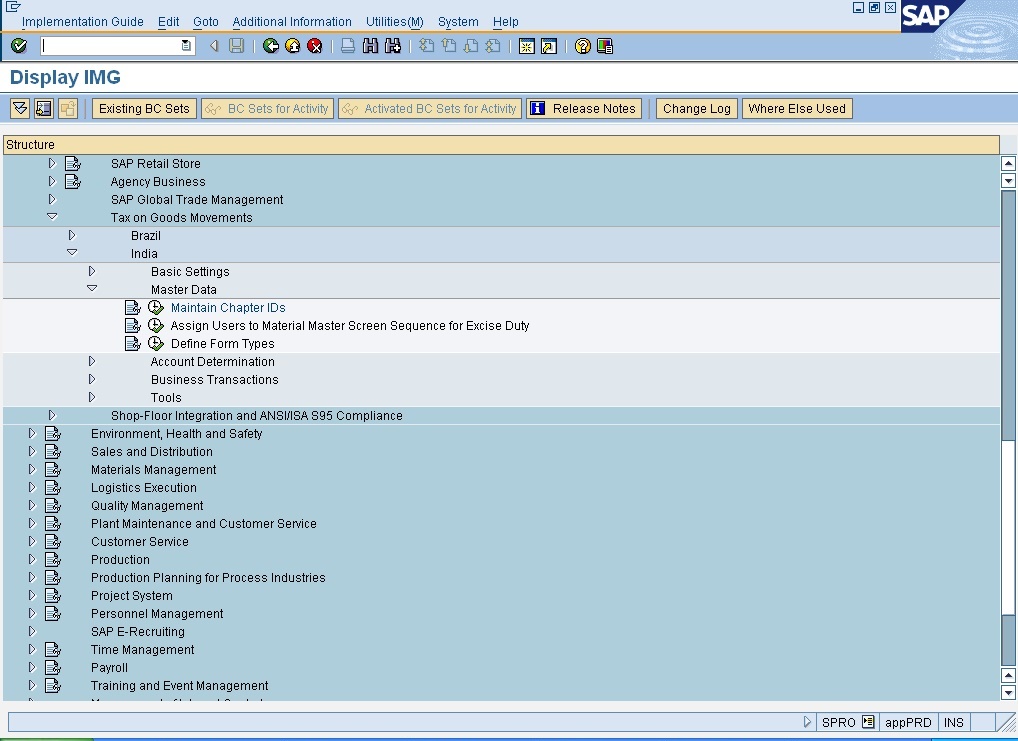The image size is (1018, 741).
Task: Click the Save diskette icon
Action: tap(236, 45)
